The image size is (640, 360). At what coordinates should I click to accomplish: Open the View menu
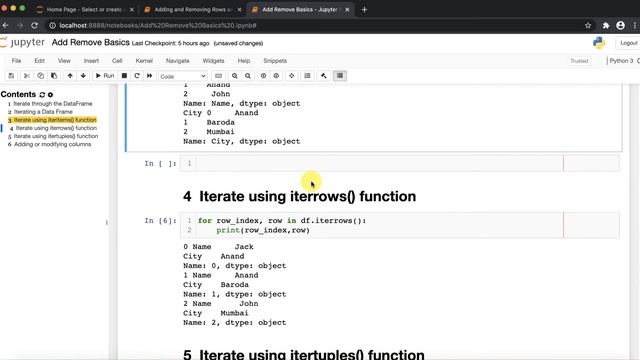[64, 61]
